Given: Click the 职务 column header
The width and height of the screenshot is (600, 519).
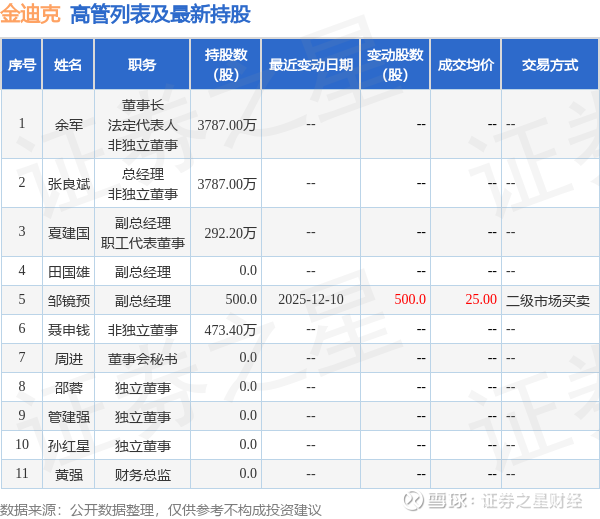Looking at the screenshot, I should pyautogui.click(x=142, y=64).
